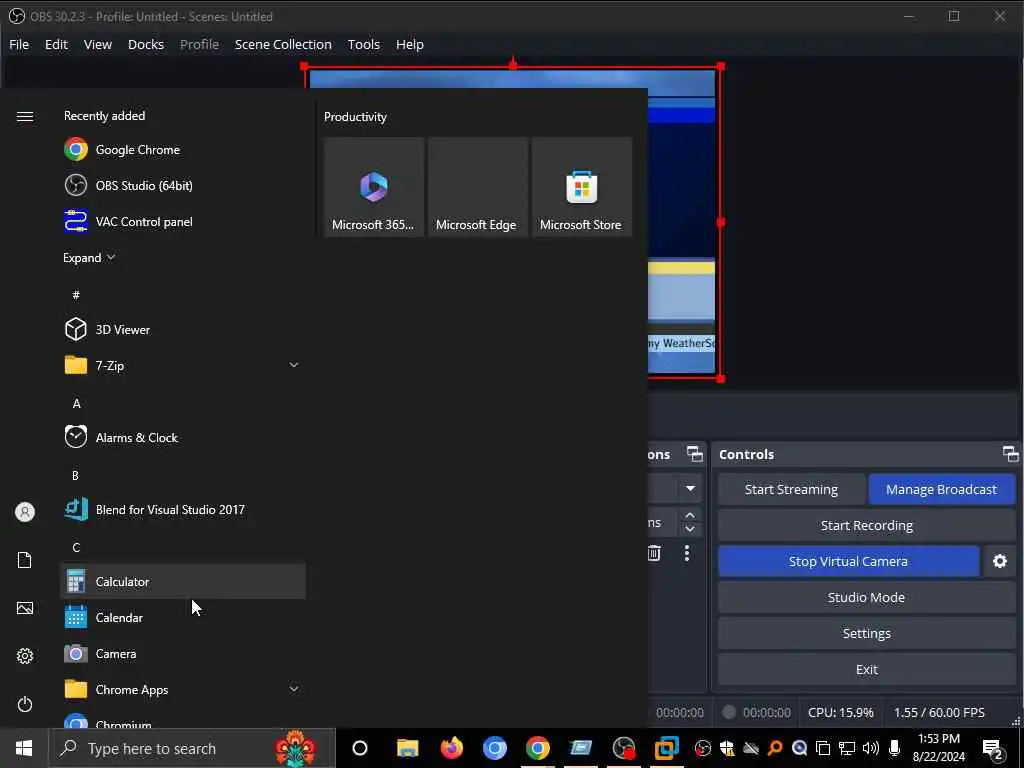Open Settings gear in Start sidebar
Image resolution: width=1024 pixels, height=768 pixels.
(25, 656)
